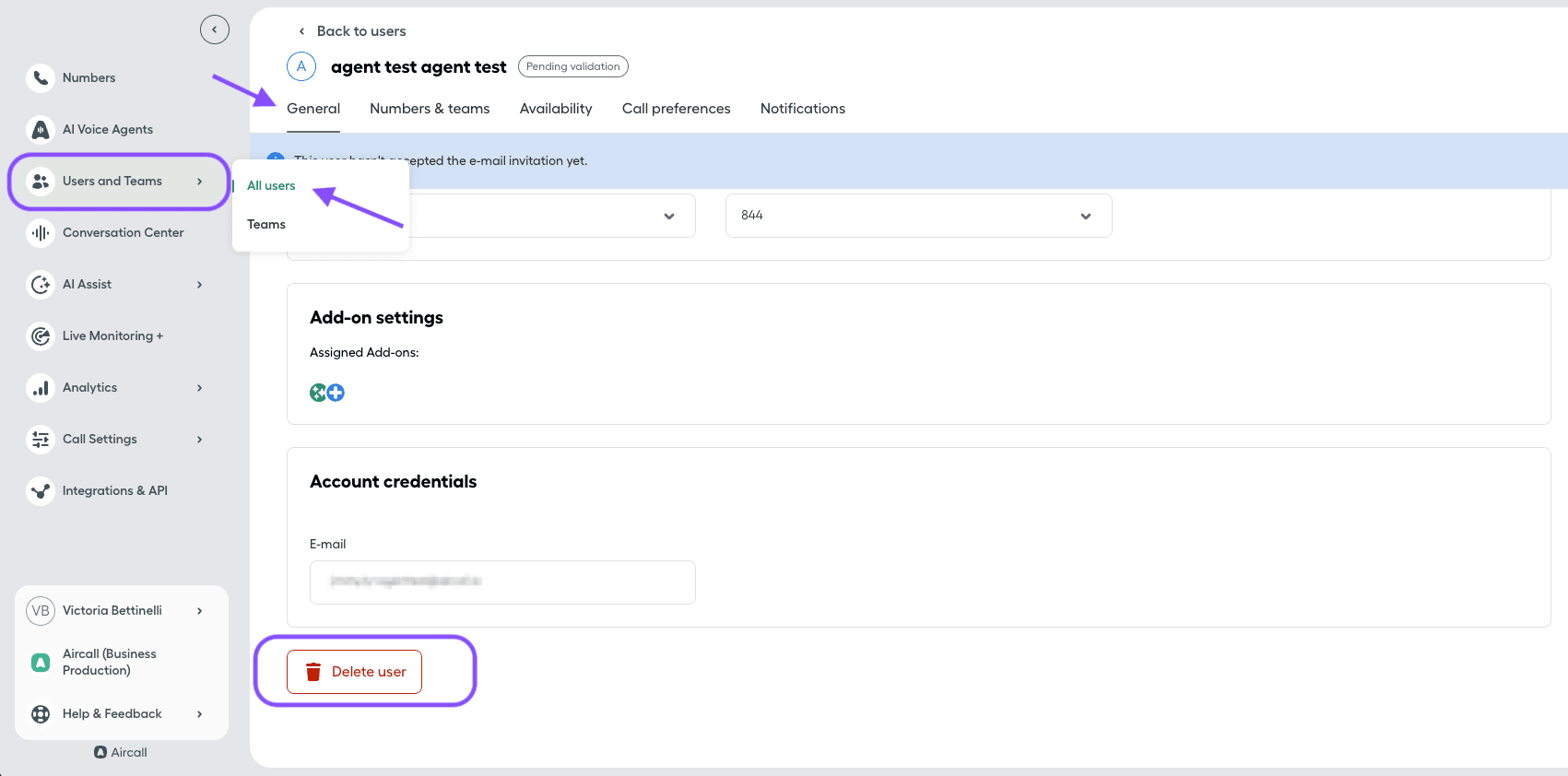1568x776 pixels.
Task: Open Numbers phone icon in sidebar
Action: 41,78
